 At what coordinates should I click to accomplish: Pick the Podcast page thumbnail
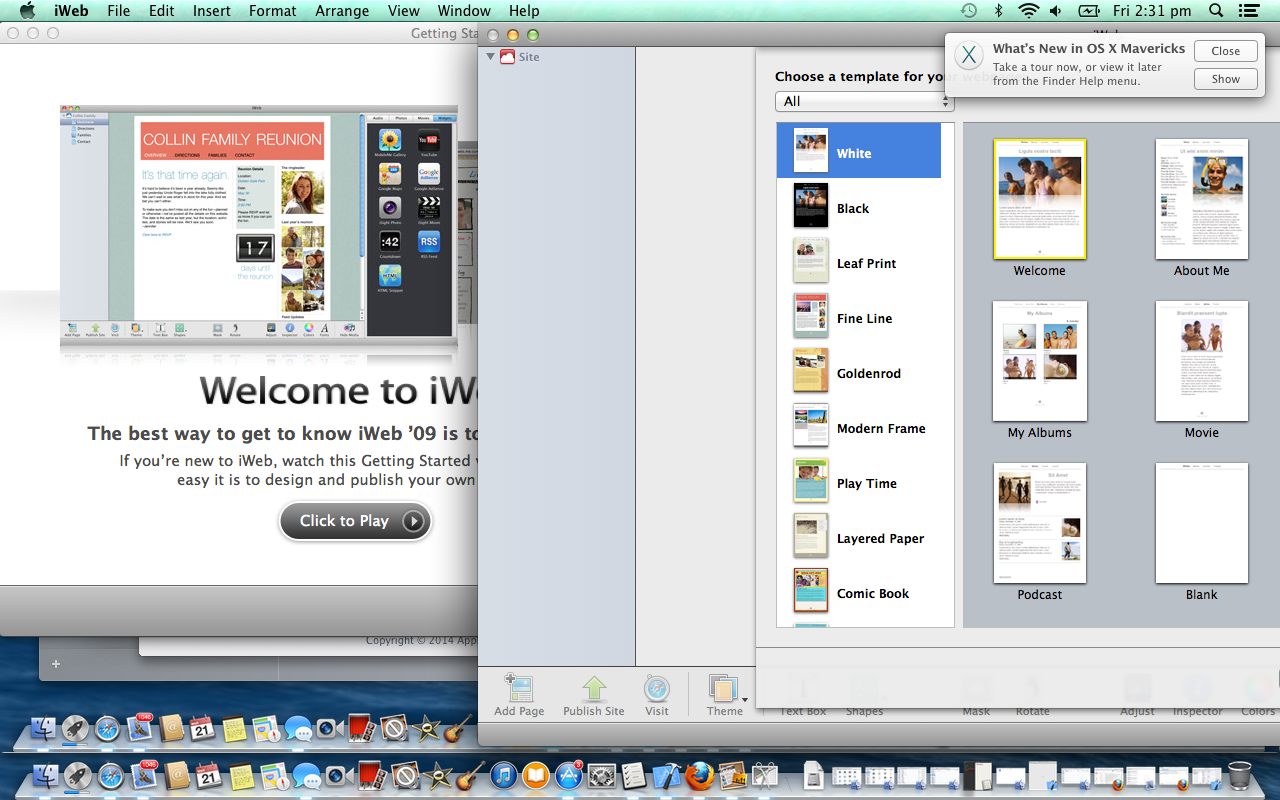tap(1039, 523)
